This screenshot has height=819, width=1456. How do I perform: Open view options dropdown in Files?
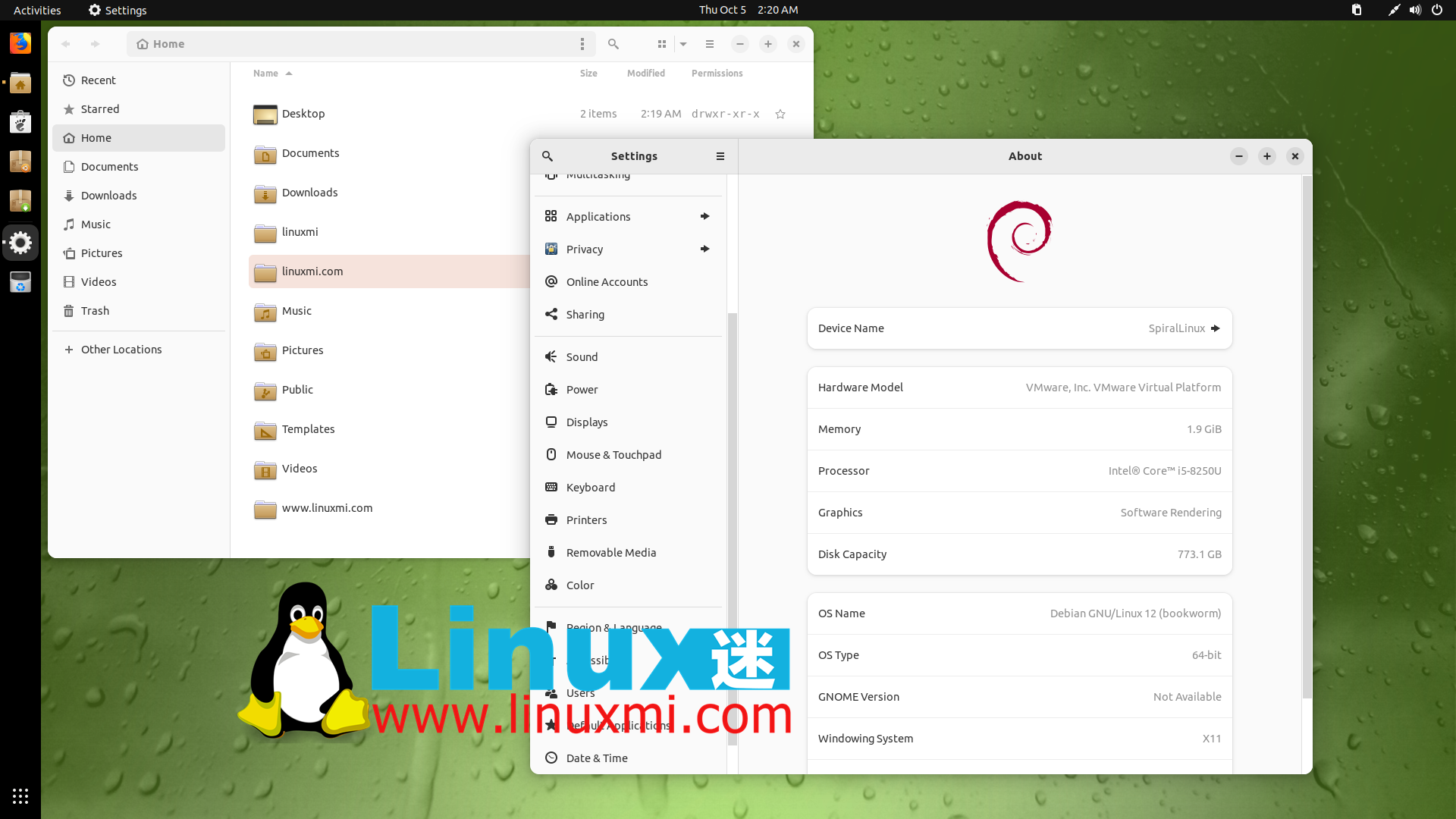[x=683, y=44]
